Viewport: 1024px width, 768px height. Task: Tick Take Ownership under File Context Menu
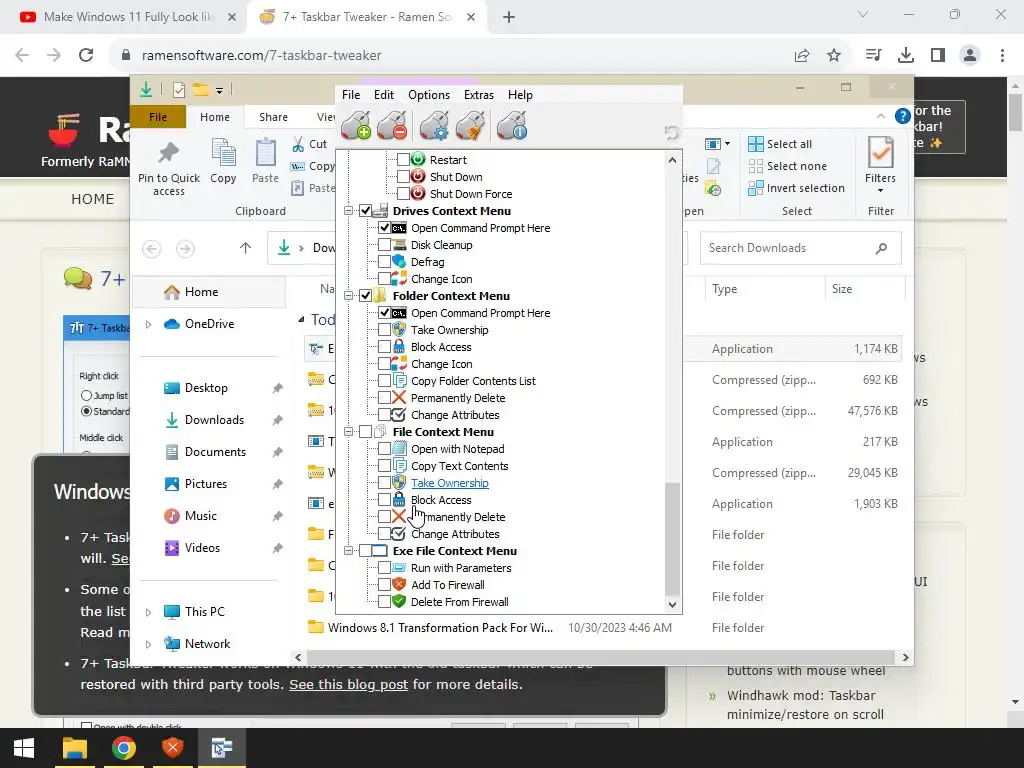coord(384,483)
